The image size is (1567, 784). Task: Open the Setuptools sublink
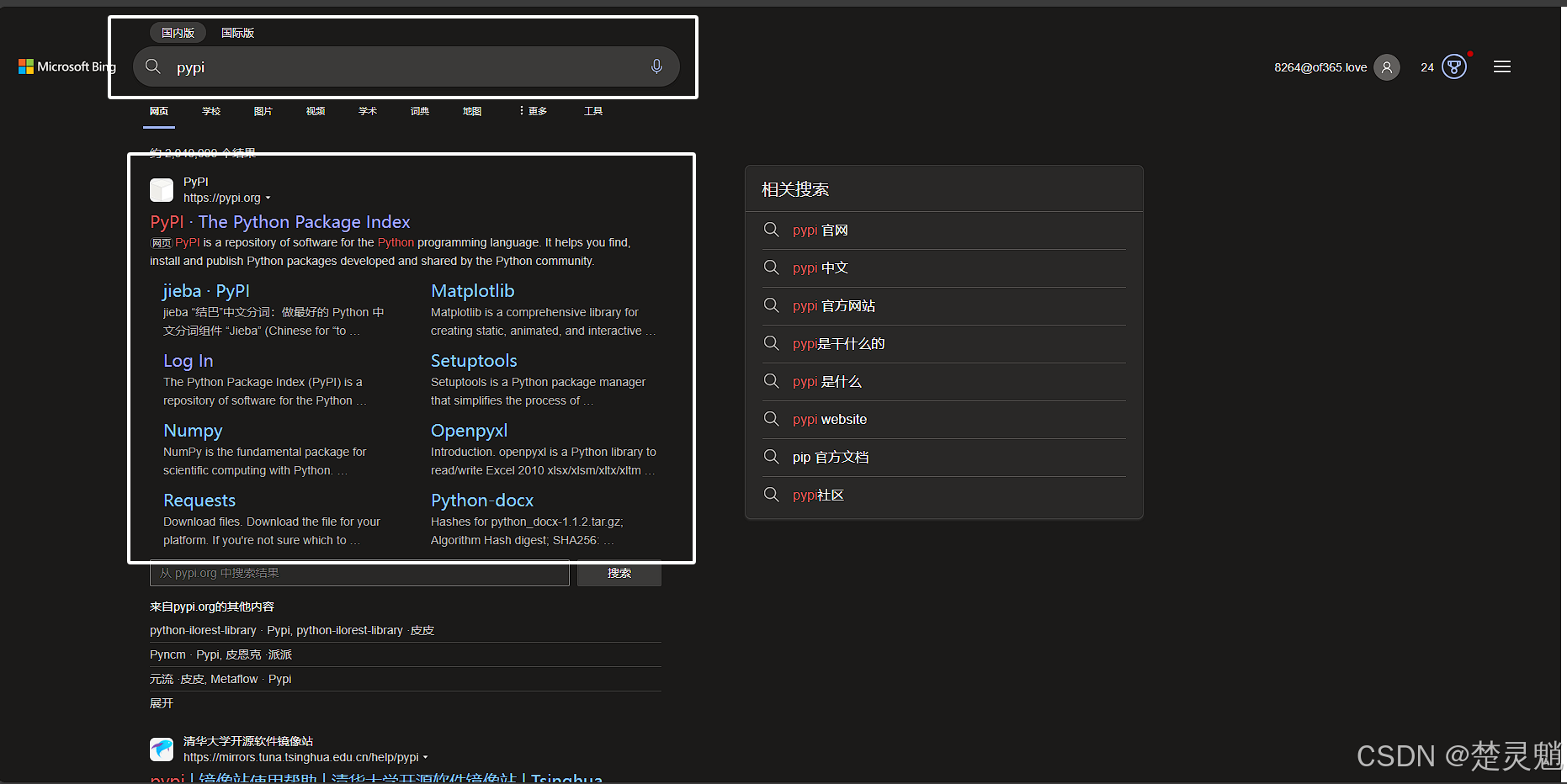(474, 361)
